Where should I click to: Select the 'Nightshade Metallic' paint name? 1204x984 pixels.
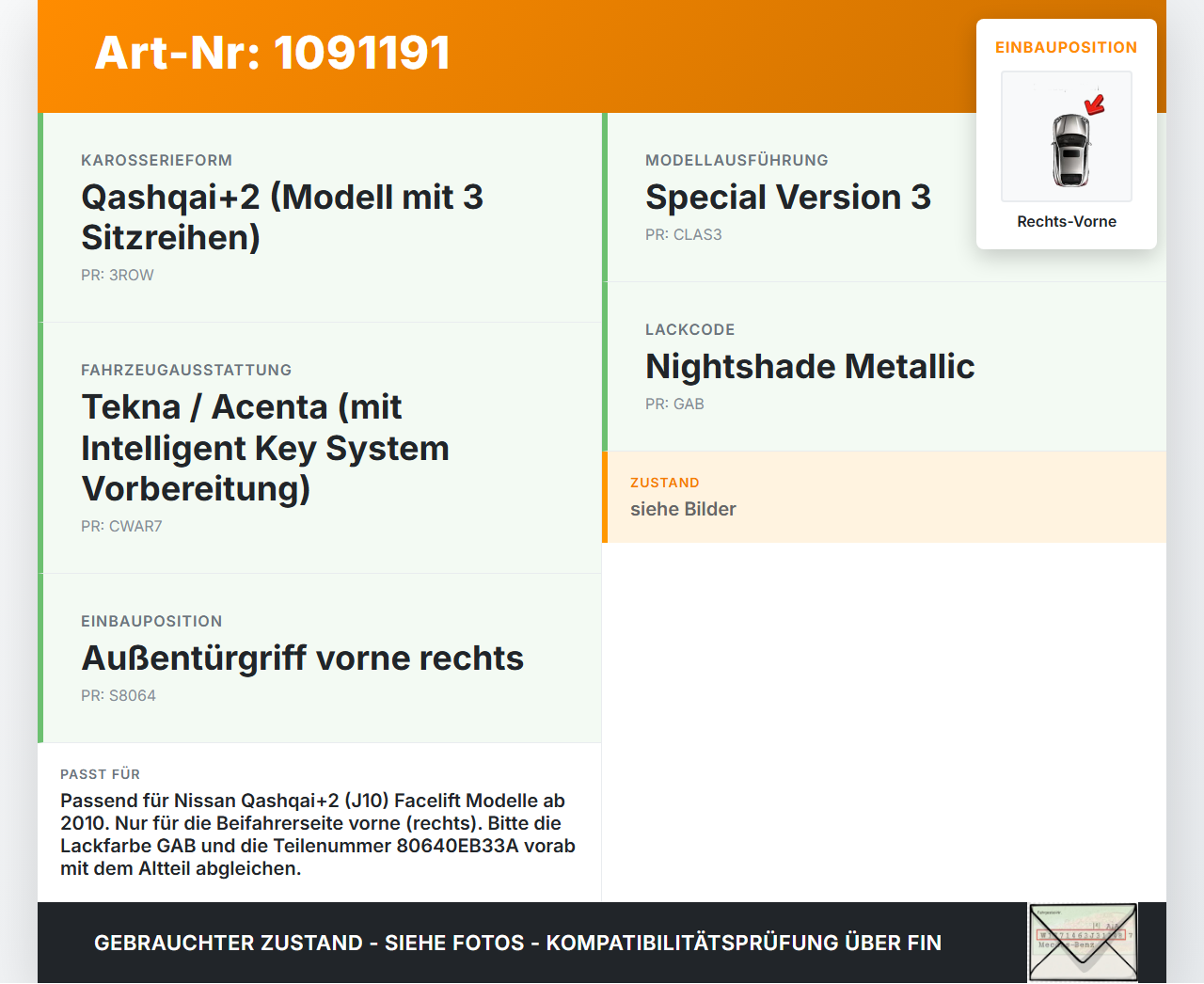click(x=810, y=366)
